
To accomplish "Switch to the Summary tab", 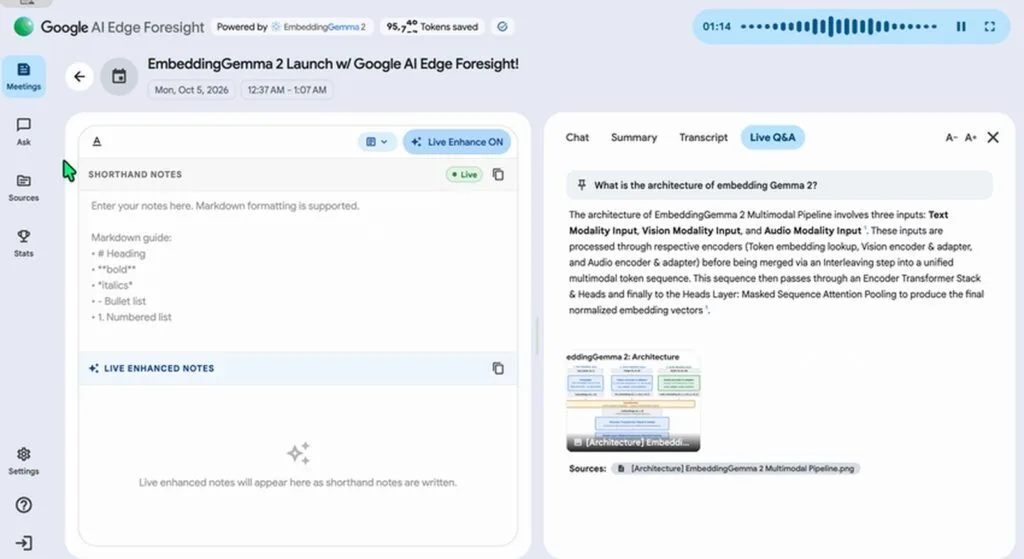I will pyautogui.click(x=634, y=137).
